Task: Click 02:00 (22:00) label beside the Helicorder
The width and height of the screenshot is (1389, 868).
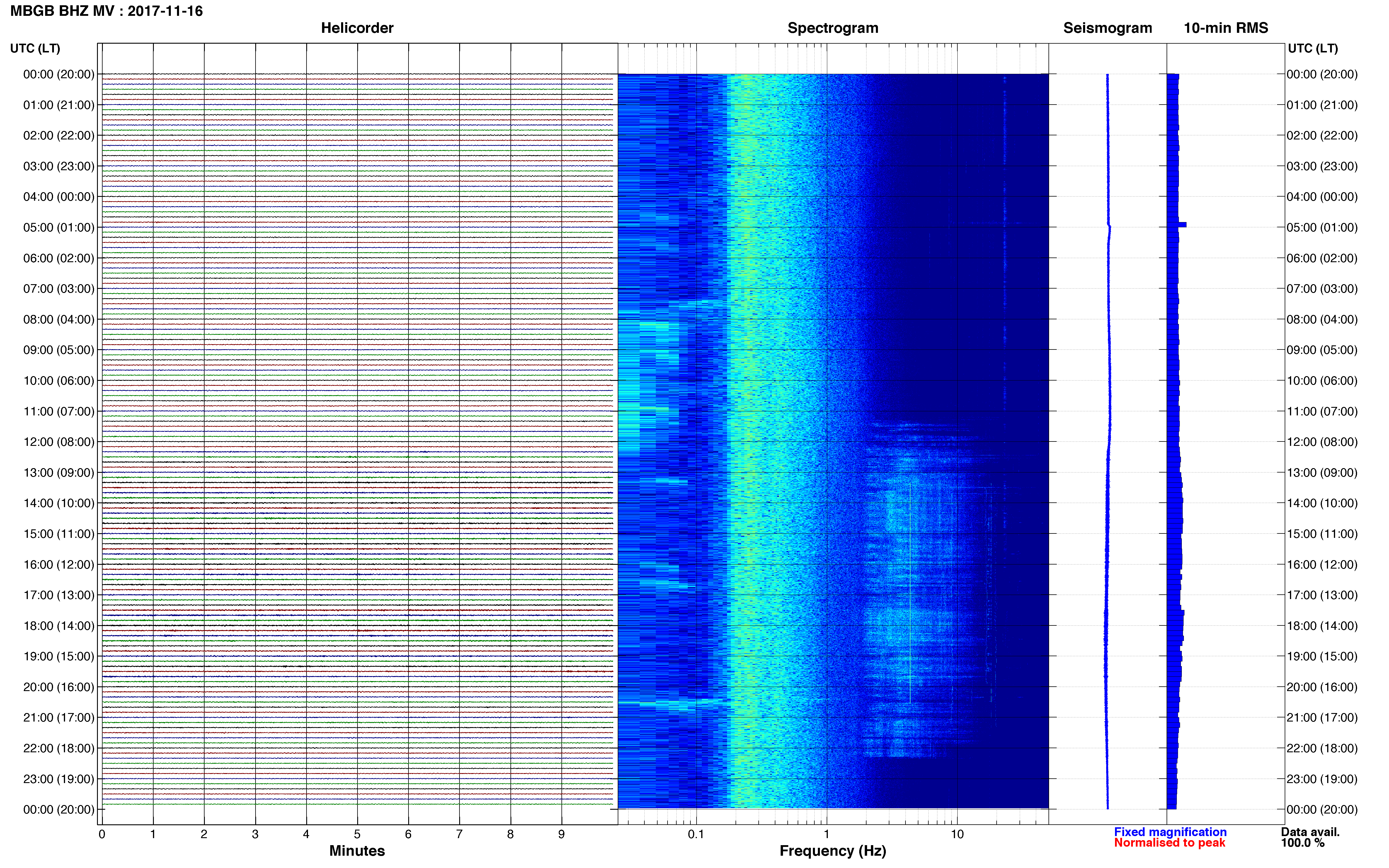Action: point(59,135)
